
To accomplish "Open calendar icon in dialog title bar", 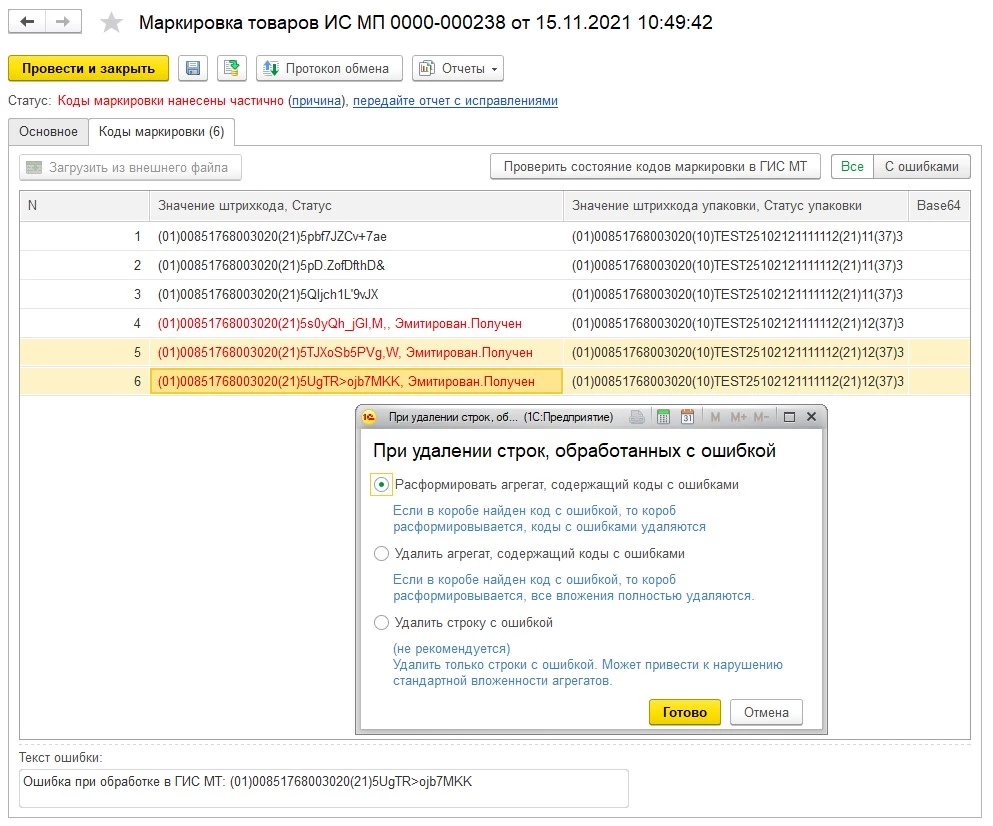I will point(687,417).
